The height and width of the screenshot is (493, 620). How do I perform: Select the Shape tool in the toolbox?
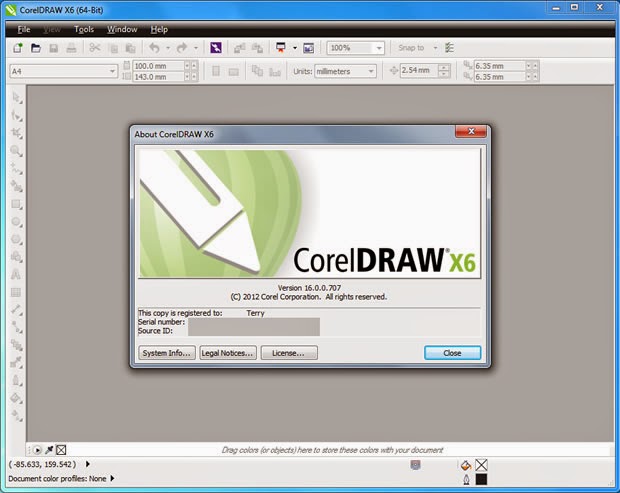16,115
